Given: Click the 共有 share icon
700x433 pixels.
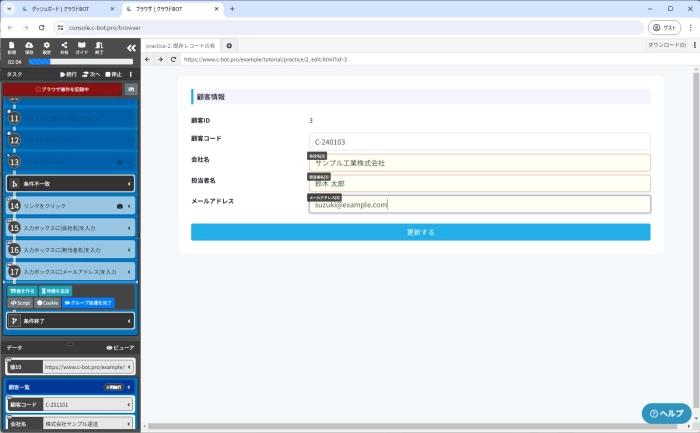Looking at the screenshot, I should point(63,47).
